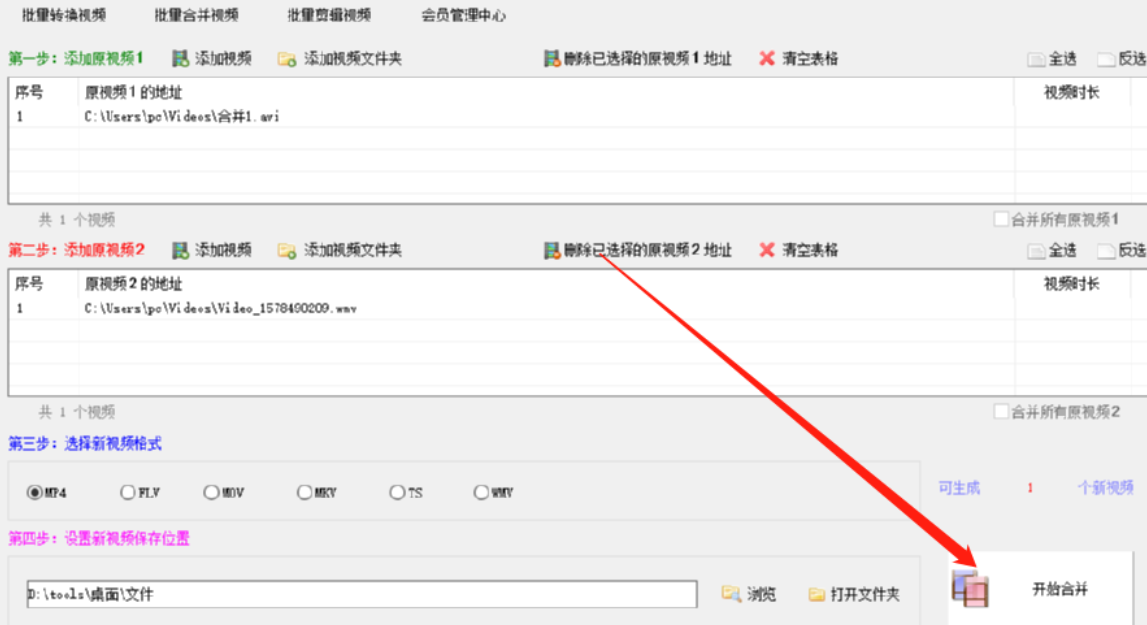This screenshot has height=625, width=1147.
Task: Click delete icon for 原视频1 地址
Action: [552, 59]
